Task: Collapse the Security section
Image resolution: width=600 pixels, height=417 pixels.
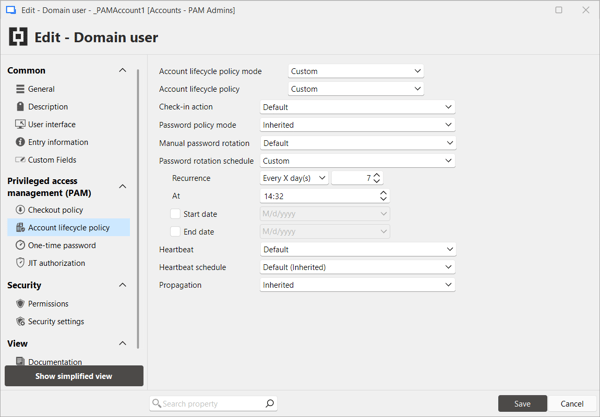Action: pos(122,285)
